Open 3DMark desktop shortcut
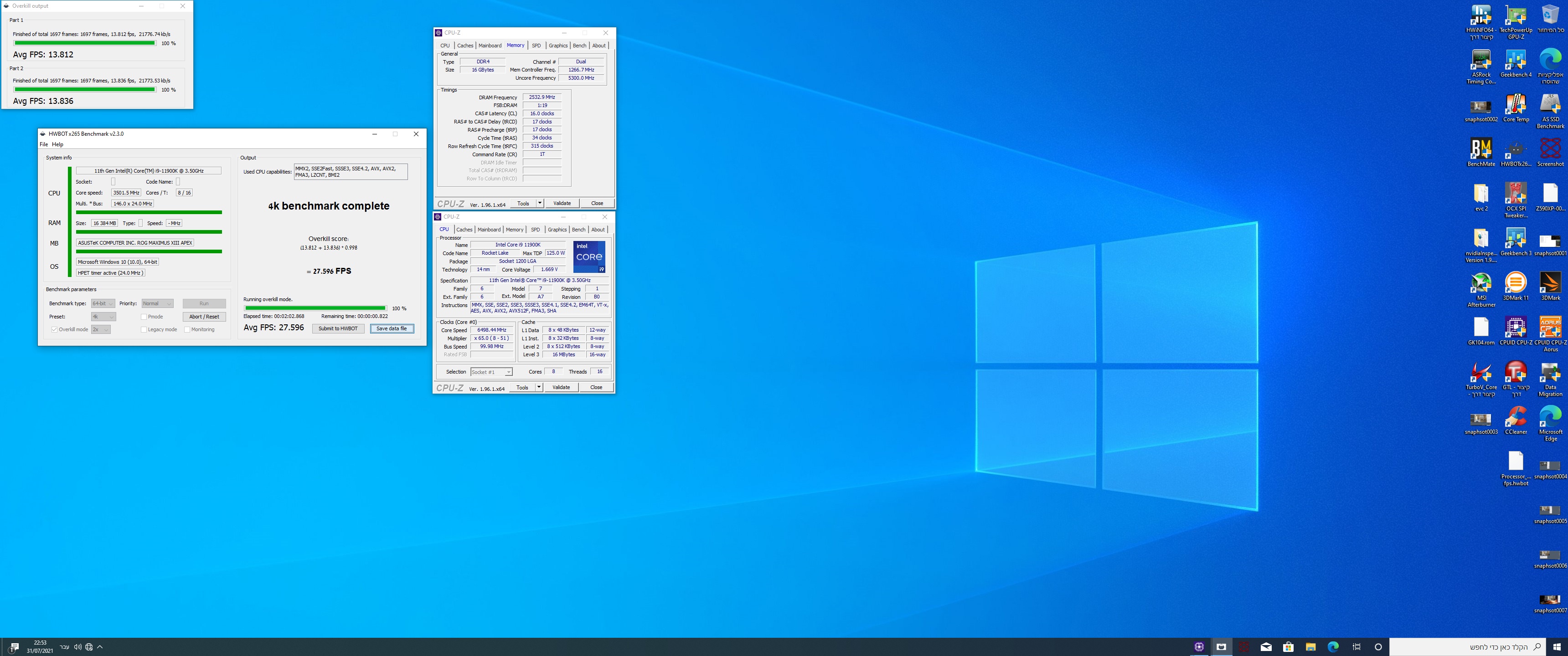Viewport: 1568px width, 656px height. click(1550, 286)
